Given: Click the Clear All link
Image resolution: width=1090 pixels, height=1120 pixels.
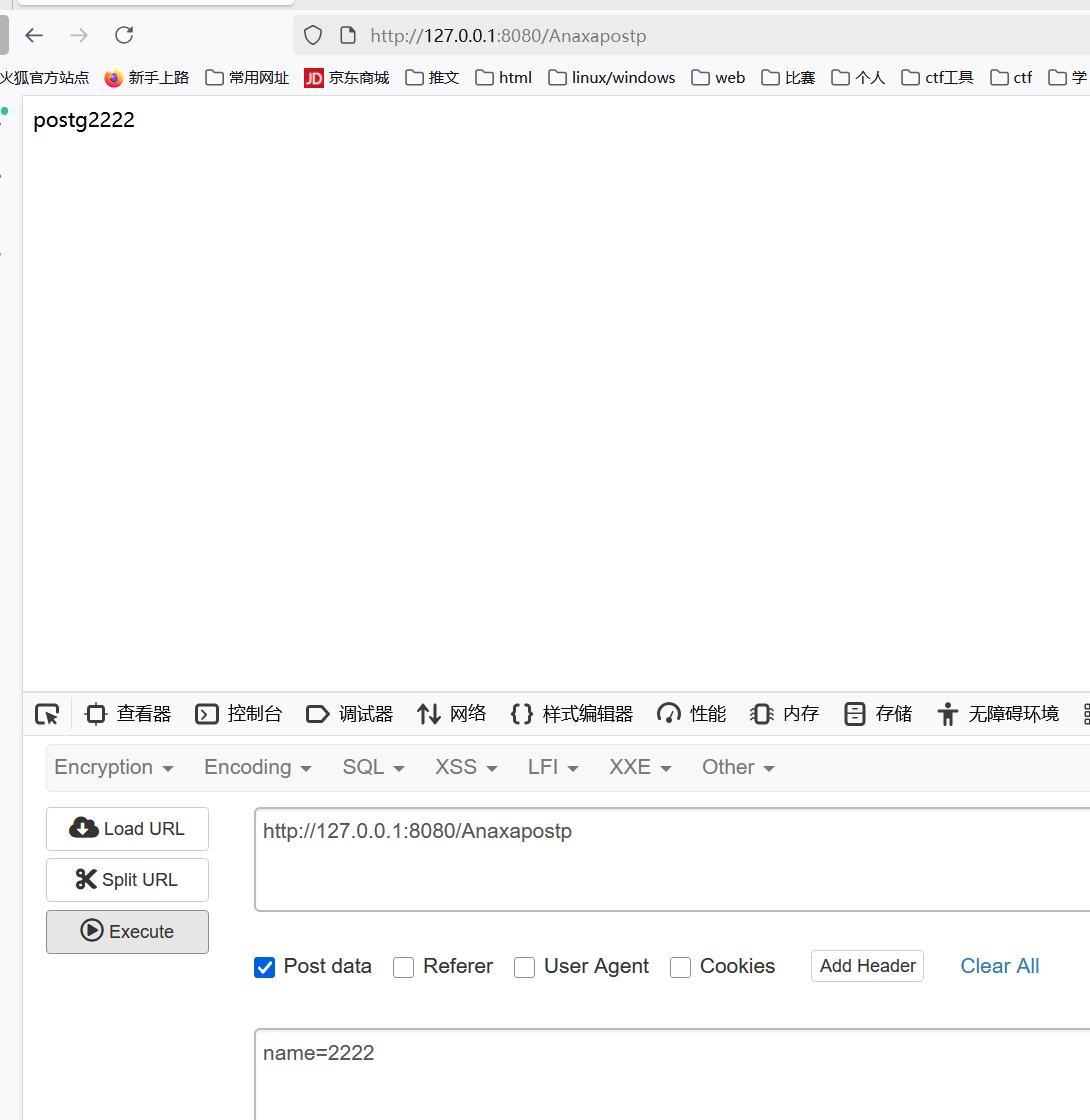Looking at the screenshot, I should click(x=999, y=966).
